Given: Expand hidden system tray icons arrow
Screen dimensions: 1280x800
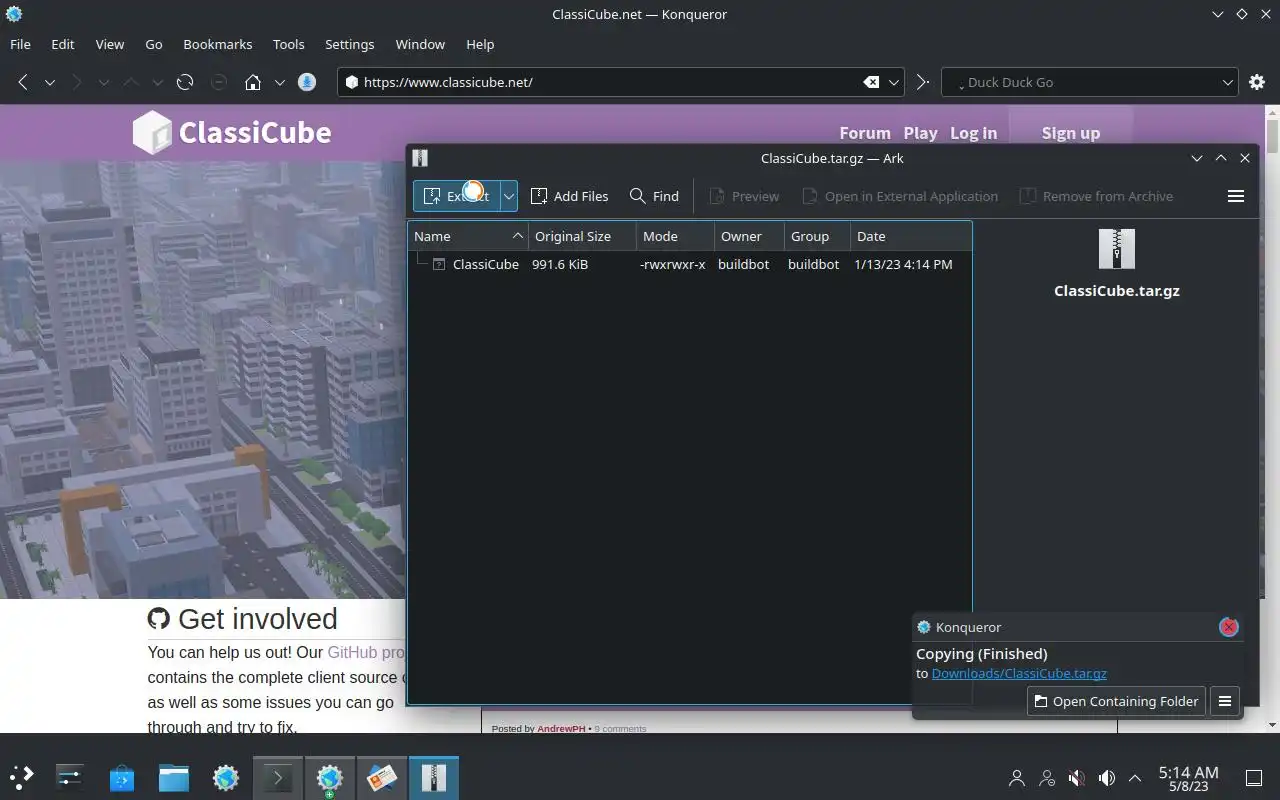Looking at the screenshot, I should (x=1135, y=777).
